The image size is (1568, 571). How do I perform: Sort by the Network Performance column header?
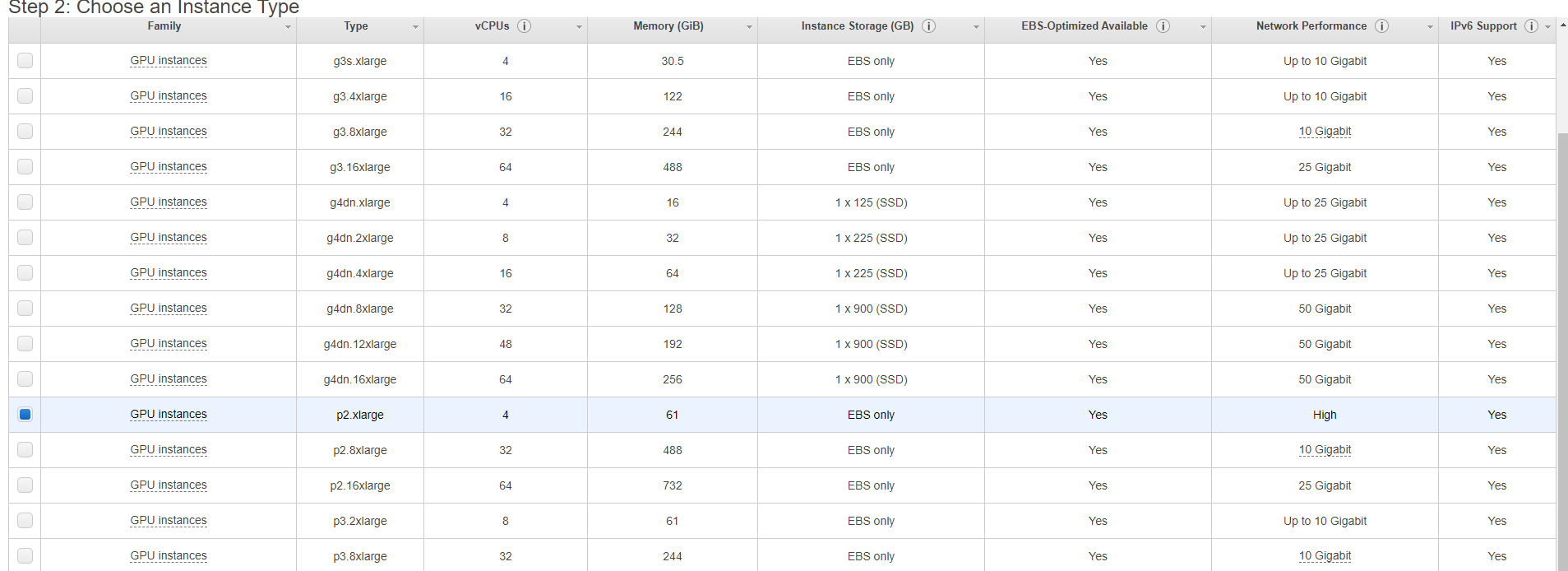(1311, 26)
